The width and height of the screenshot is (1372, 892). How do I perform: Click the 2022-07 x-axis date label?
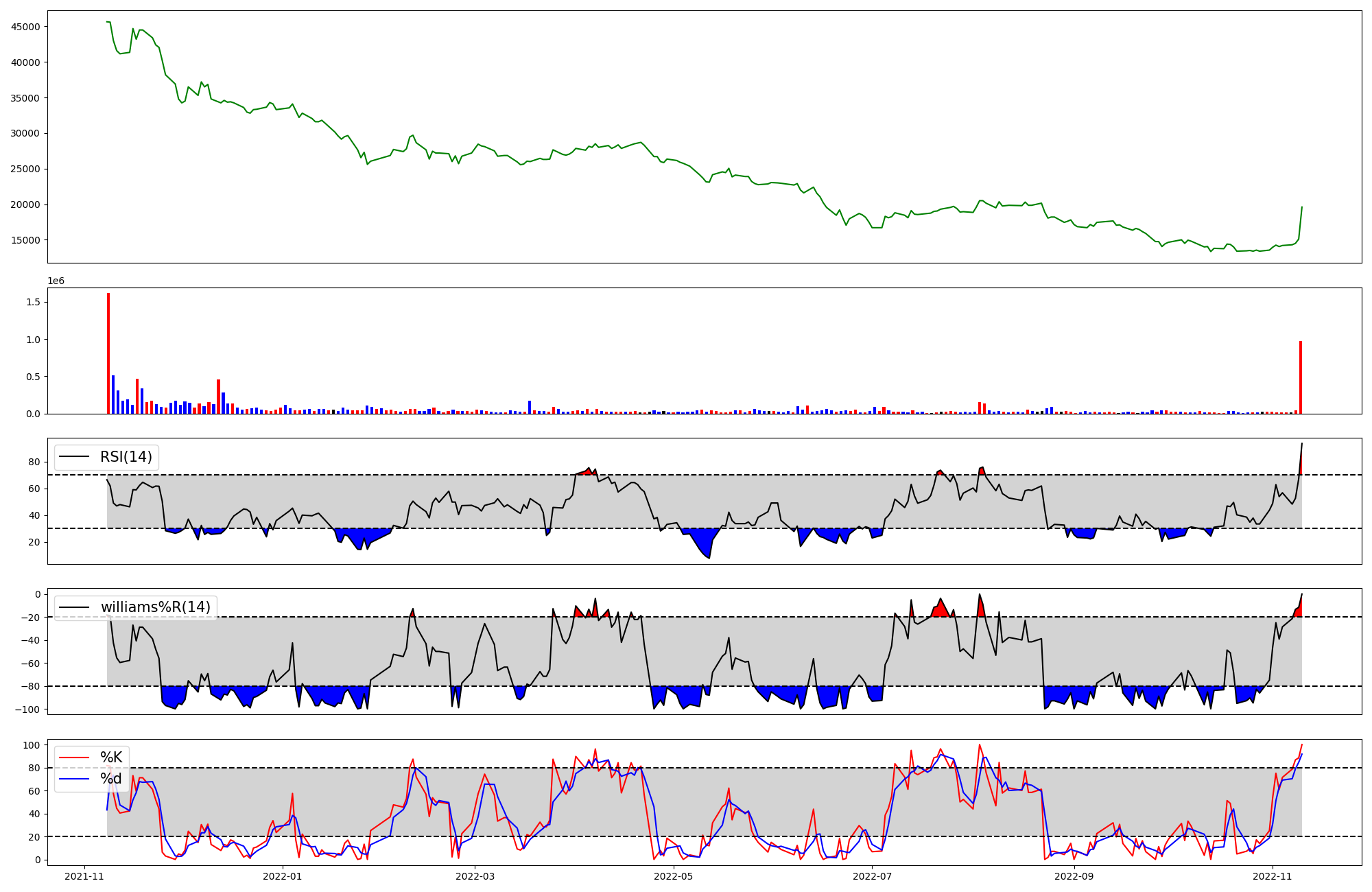(872, 876)
